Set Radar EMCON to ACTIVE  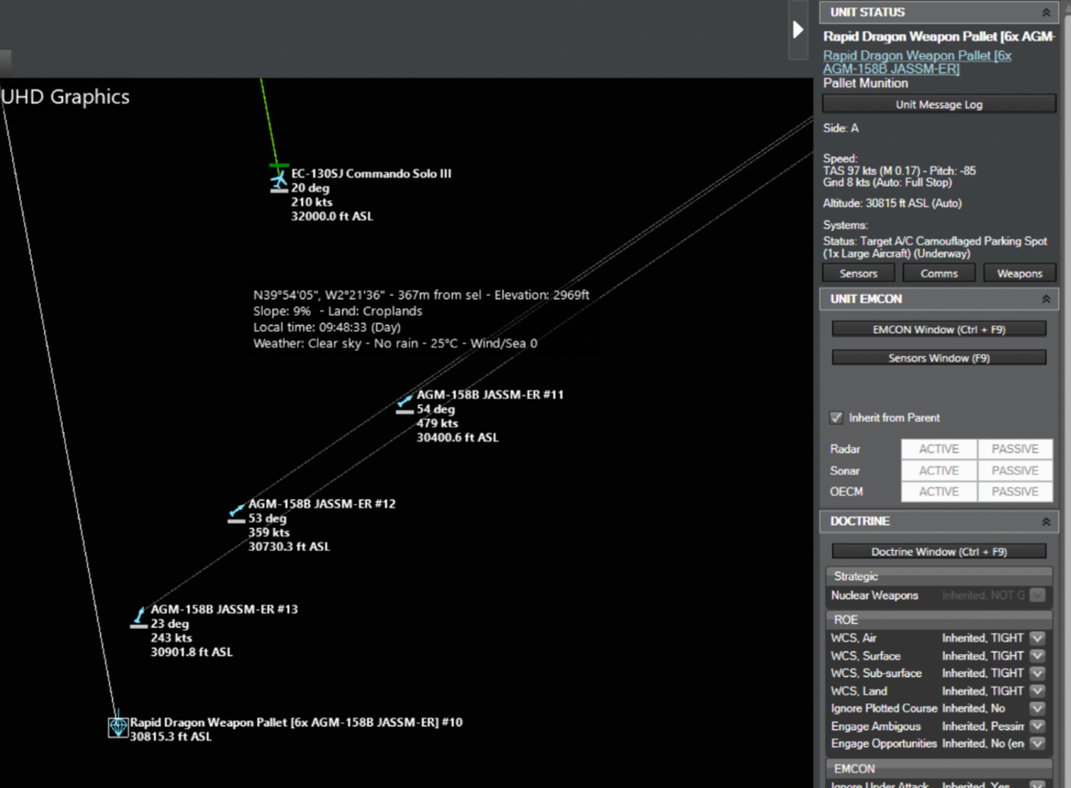click(x=938, y=449)
